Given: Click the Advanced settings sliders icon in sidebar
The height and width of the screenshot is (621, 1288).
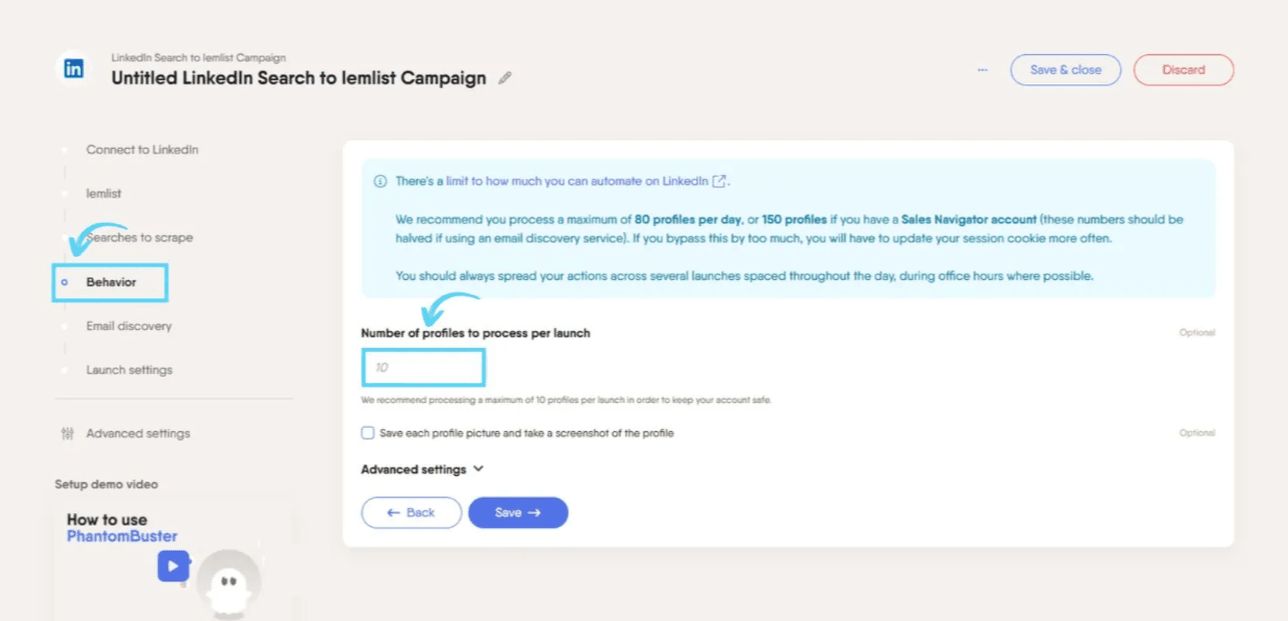Looking at the screenshot, I should pyautogui.click(x=68, y=434).
